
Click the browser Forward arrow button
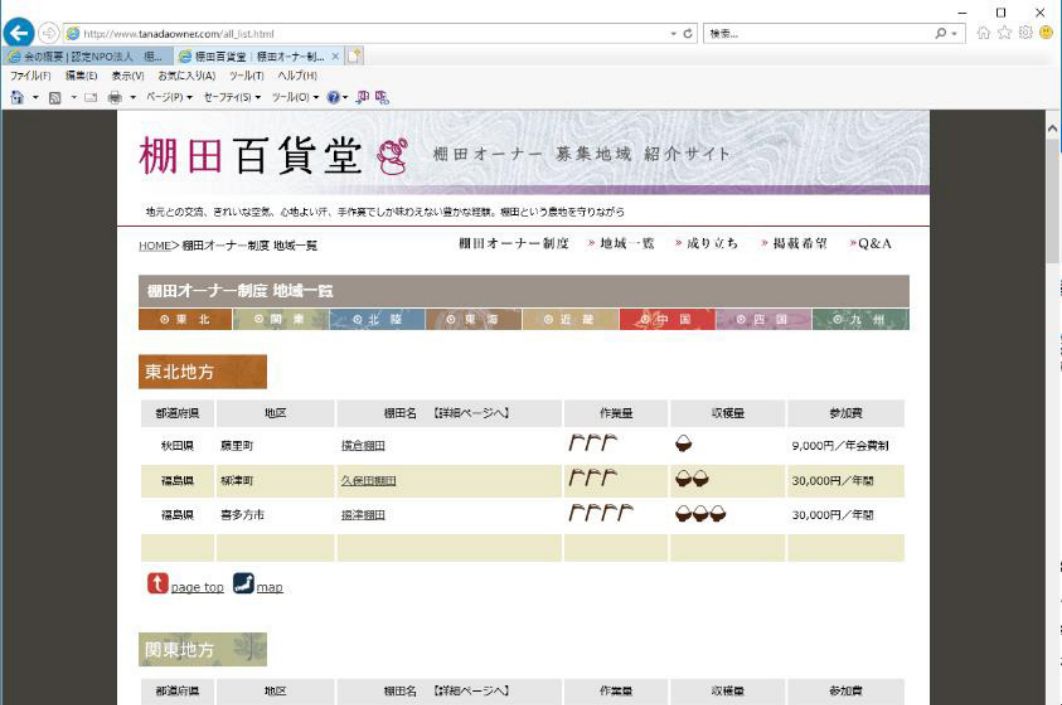pyautogui.click(x=48, y=33)
